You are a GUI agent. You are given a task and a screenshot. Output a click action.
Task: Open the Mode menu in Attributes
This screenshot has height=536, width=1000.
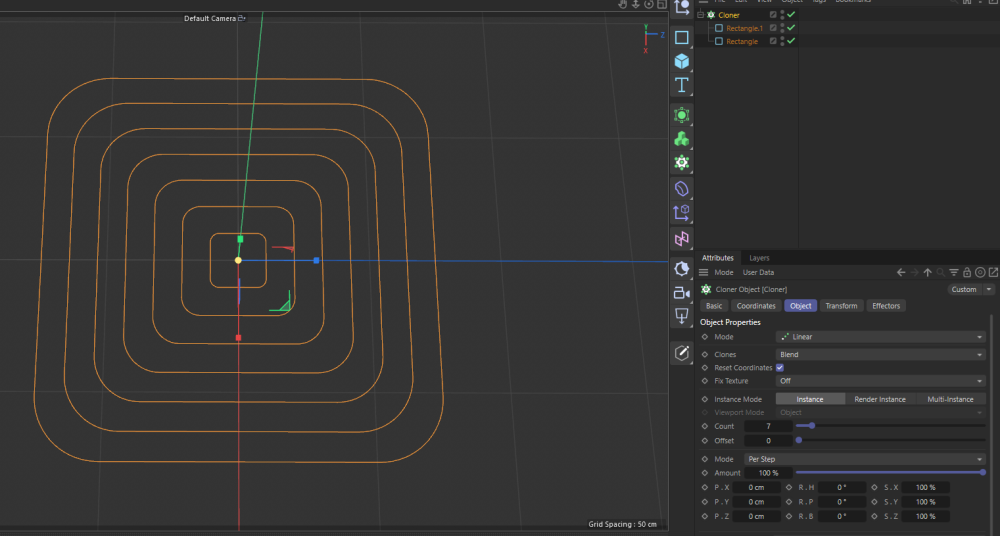coord(723,272)
